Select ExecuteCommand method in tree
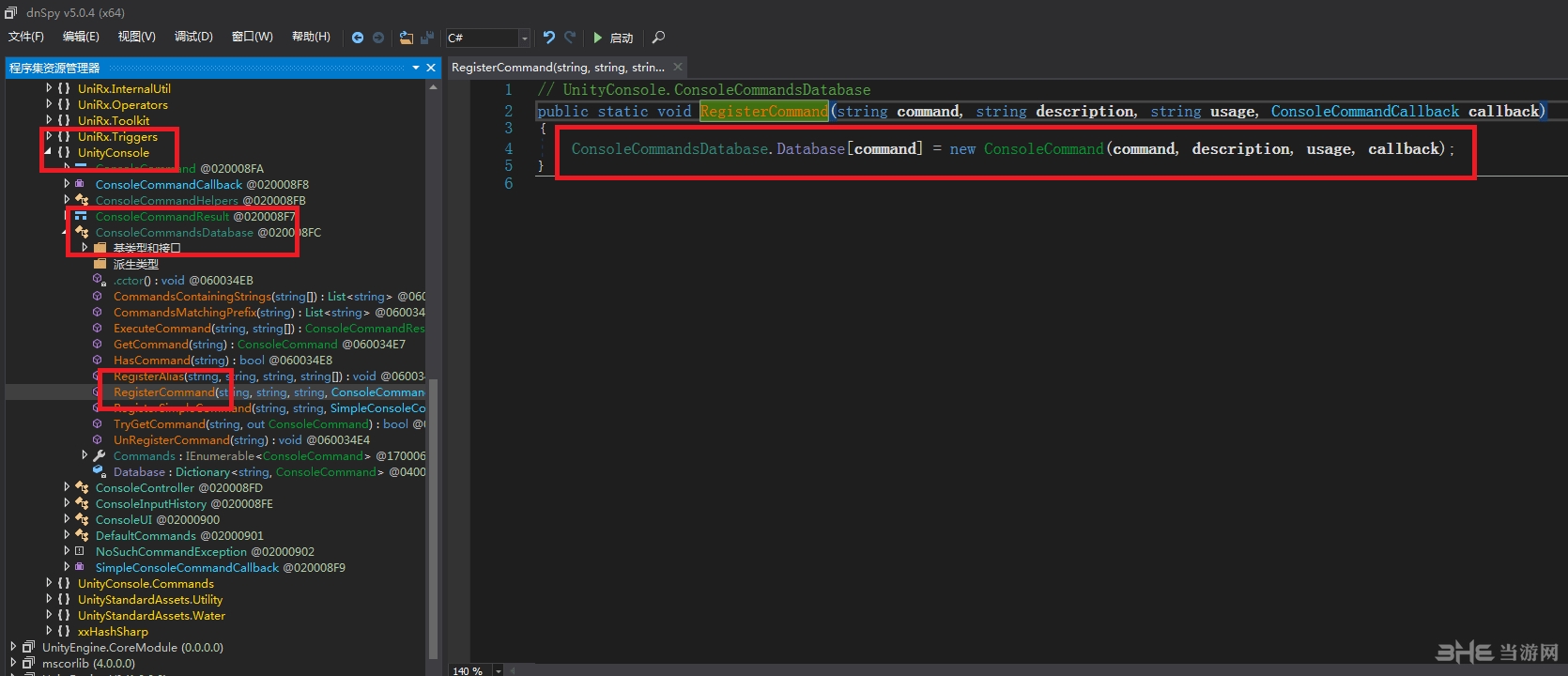 [x=269, y=328]
